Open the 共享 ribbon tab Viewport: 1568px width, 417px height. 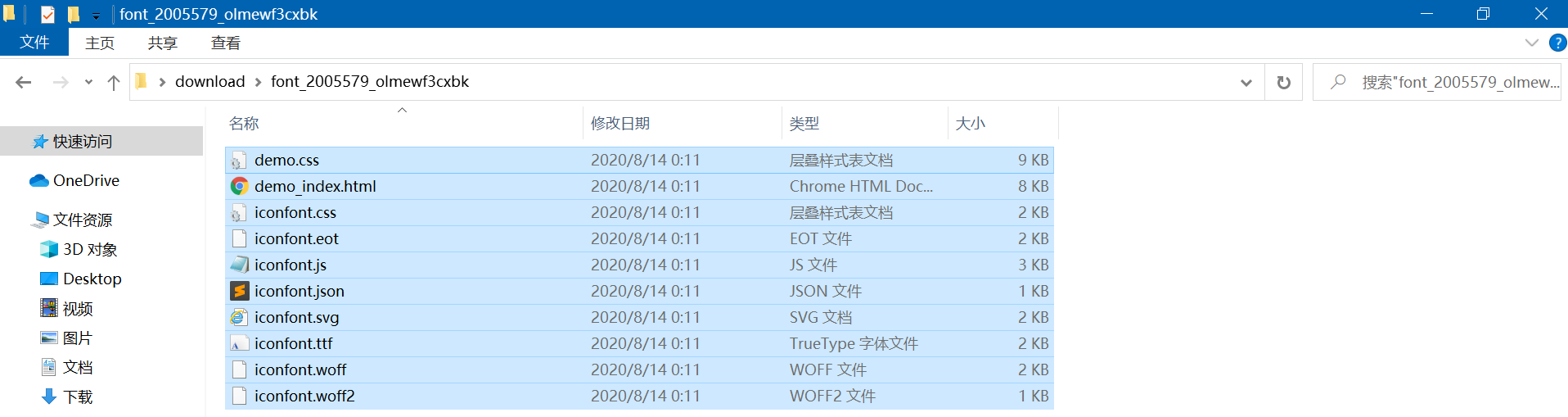162,43
